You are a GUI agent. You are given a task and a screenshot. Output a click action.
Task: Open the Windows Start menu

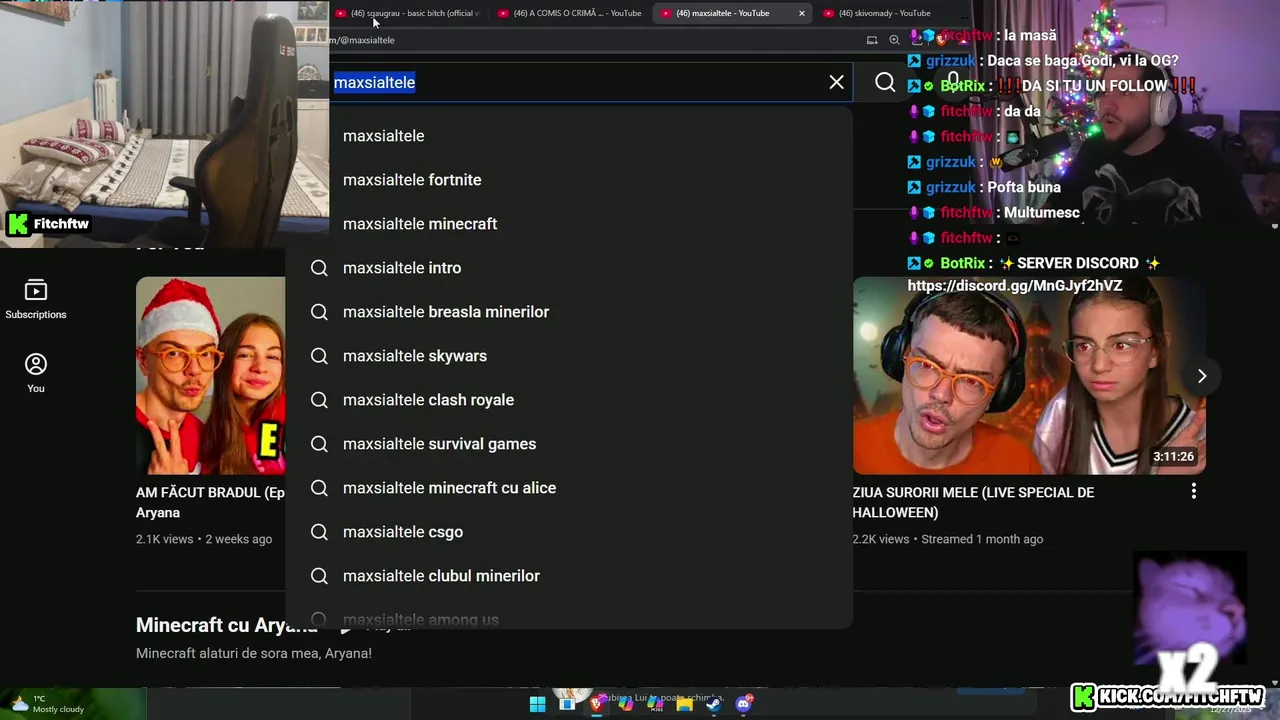tap(537, 704)
